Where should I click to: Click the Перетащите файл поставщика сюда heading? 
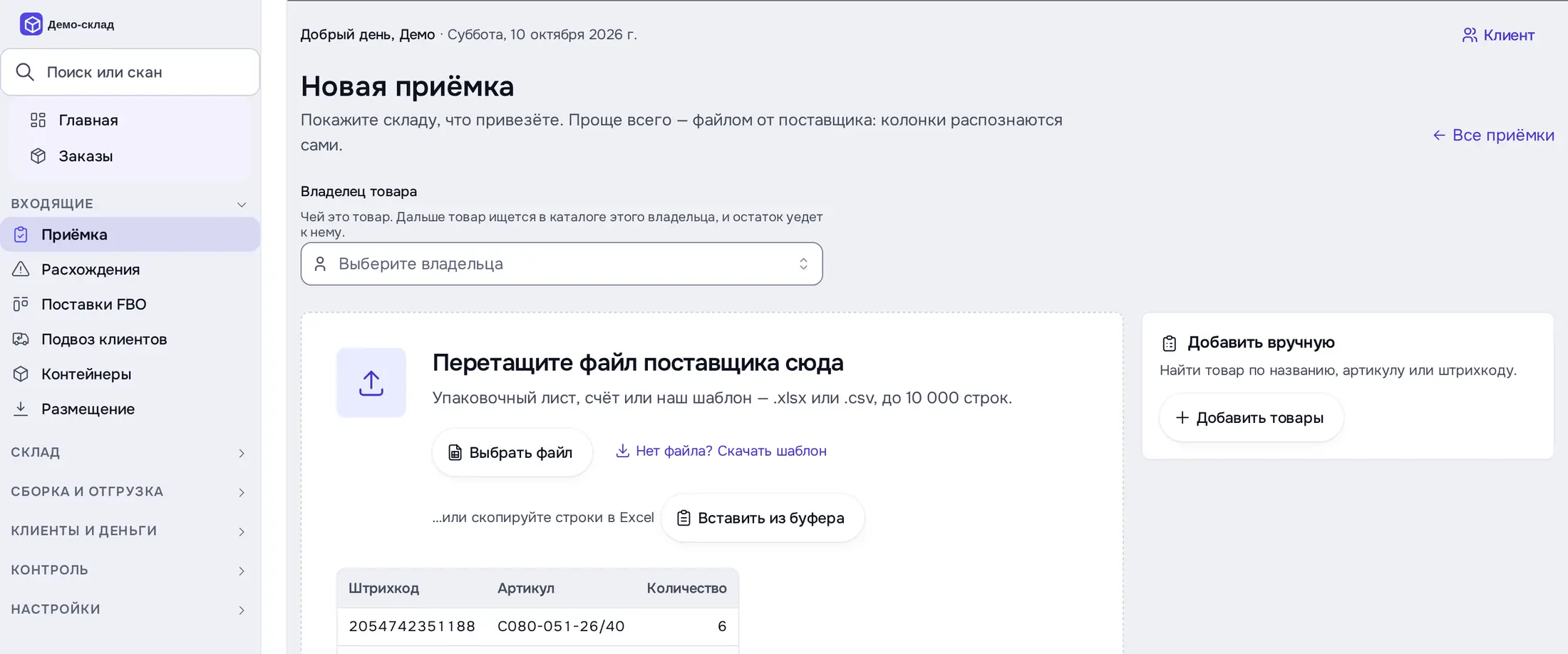point(638,362)
